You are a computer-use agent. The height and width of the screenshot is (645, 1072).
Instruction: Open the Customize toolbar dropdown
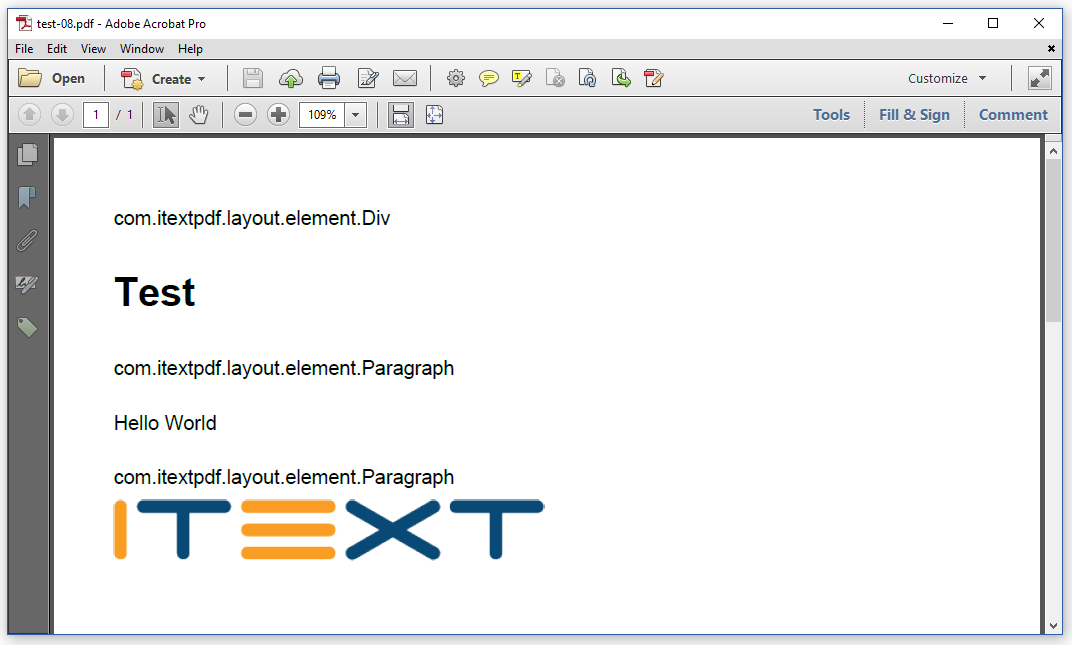[947, 79]
